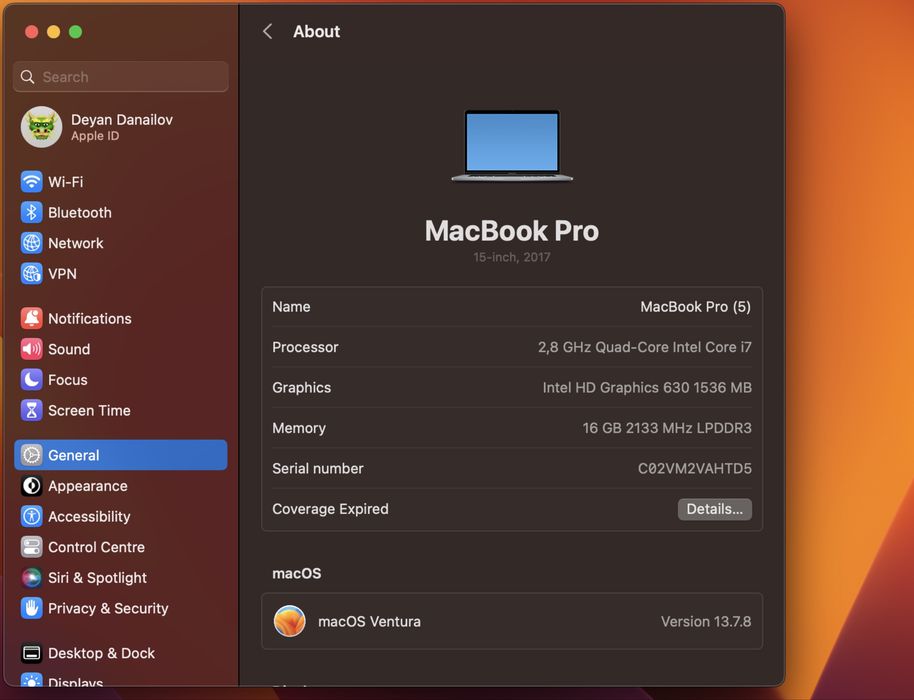This screenshot has height=700, width=914.
Task: Click the yellow minimize window button
Action: coord(54,31)
